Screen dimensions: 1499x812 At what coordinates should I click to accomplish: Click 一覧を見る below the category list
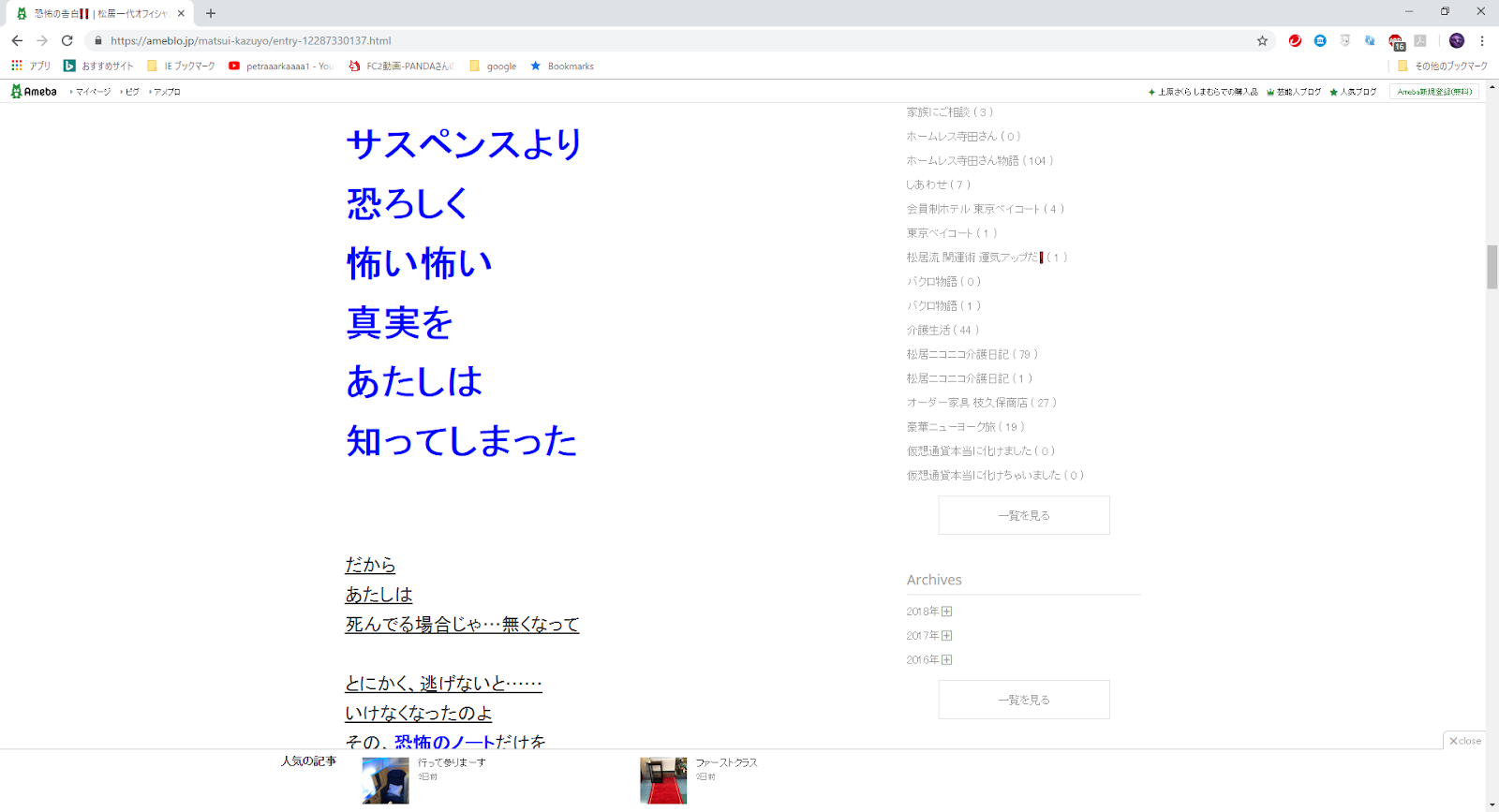(1024, 515)
